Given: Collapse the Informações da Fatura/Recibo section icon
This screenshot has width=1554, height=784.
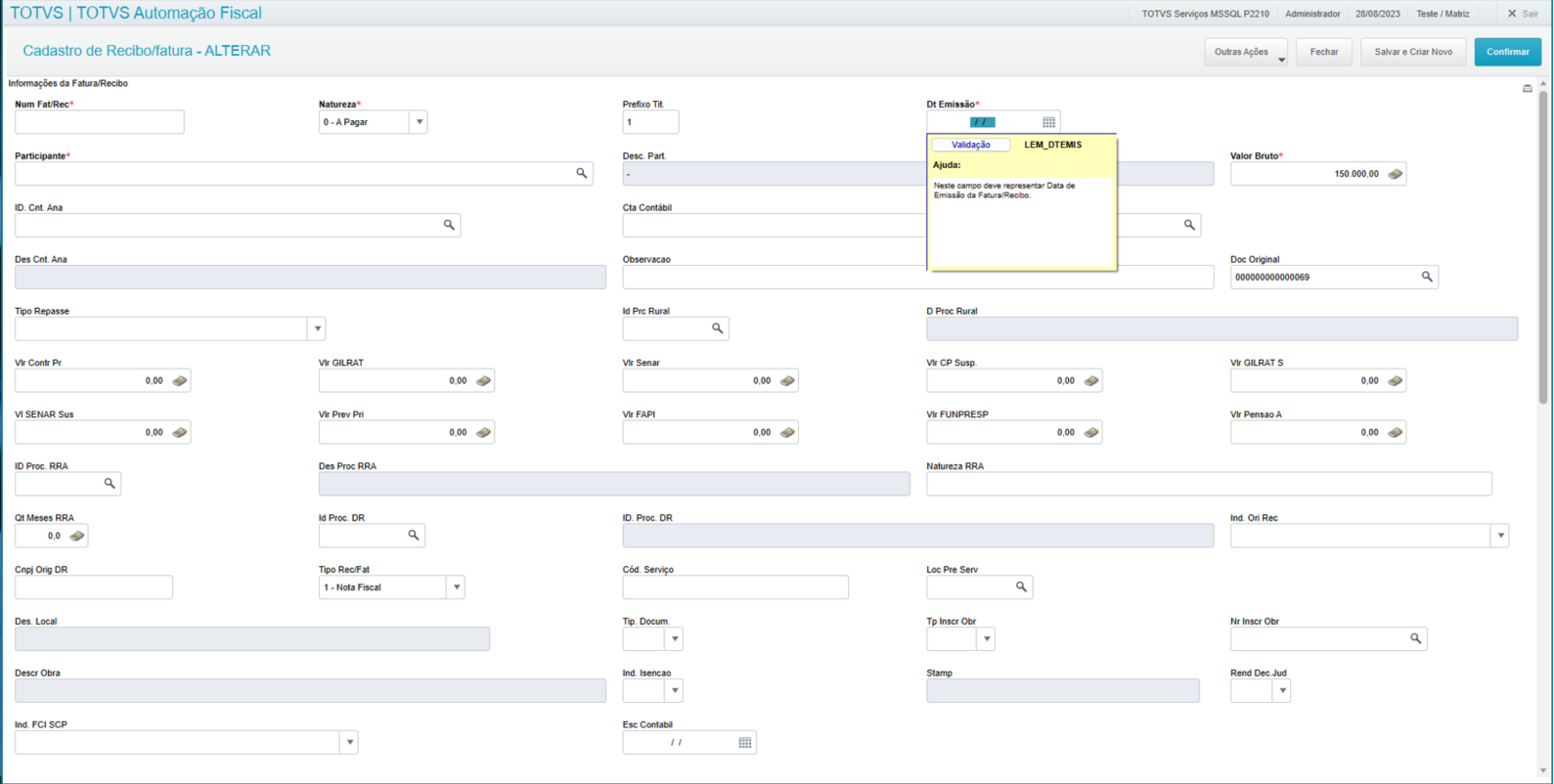Looking at the screenshot, I should click(x=1528, y=88).
